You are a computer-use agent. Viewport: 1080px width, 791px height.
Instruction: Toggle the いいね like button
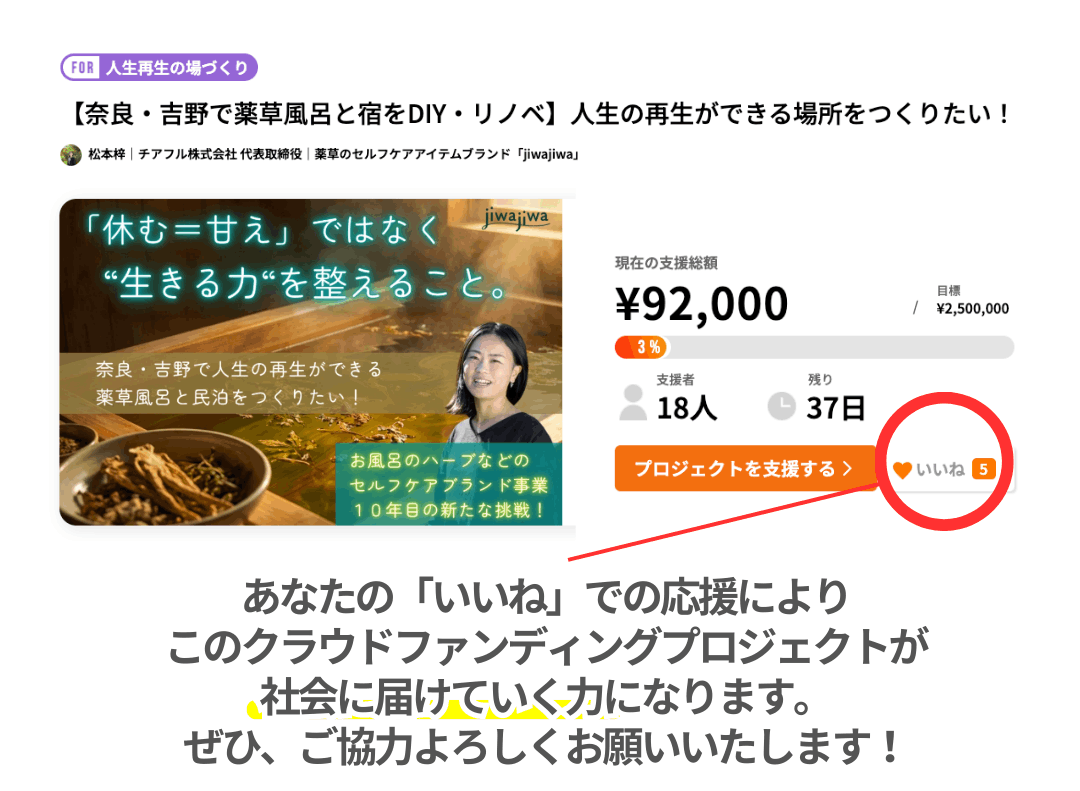(x=945, y=469)
